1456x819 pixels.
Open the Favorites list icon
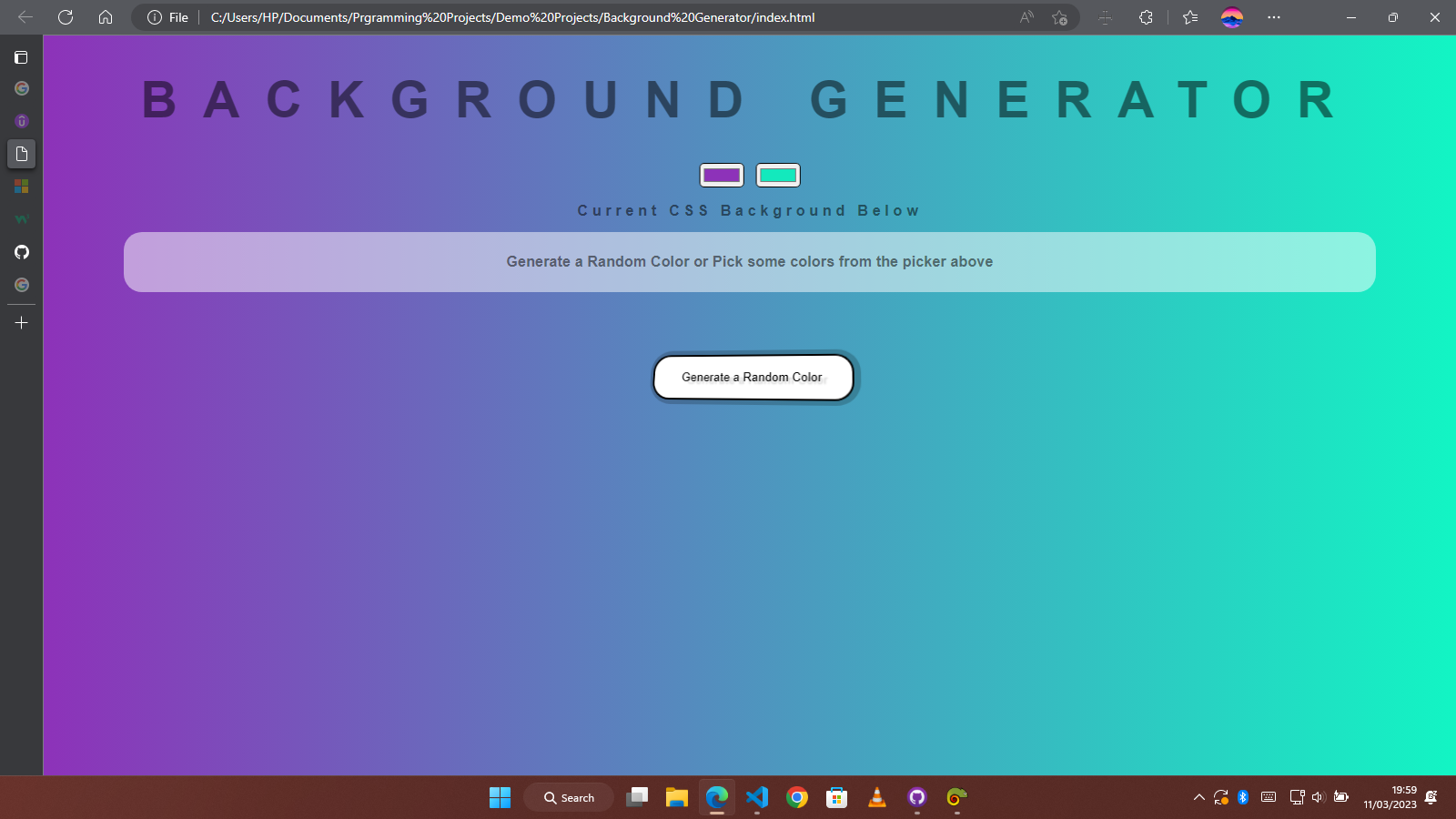point(1190,17)
